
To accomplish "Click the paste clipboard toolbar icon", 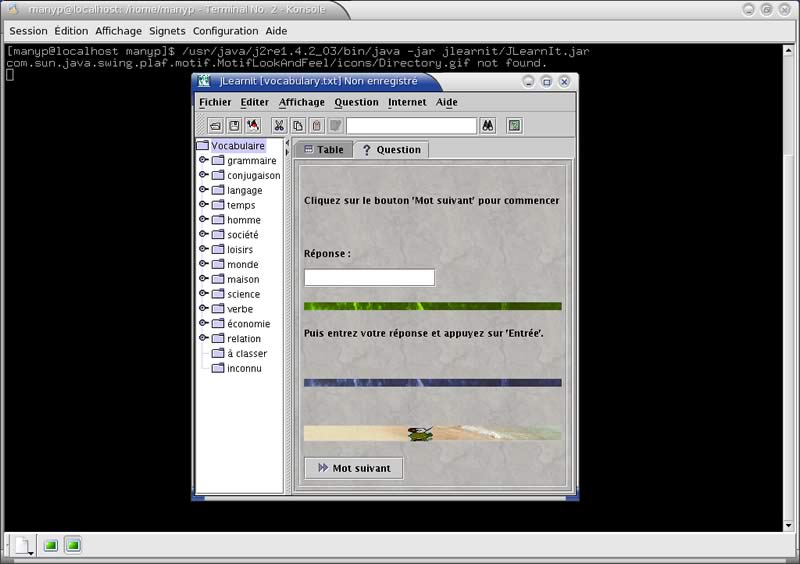I will pos(316,126).
